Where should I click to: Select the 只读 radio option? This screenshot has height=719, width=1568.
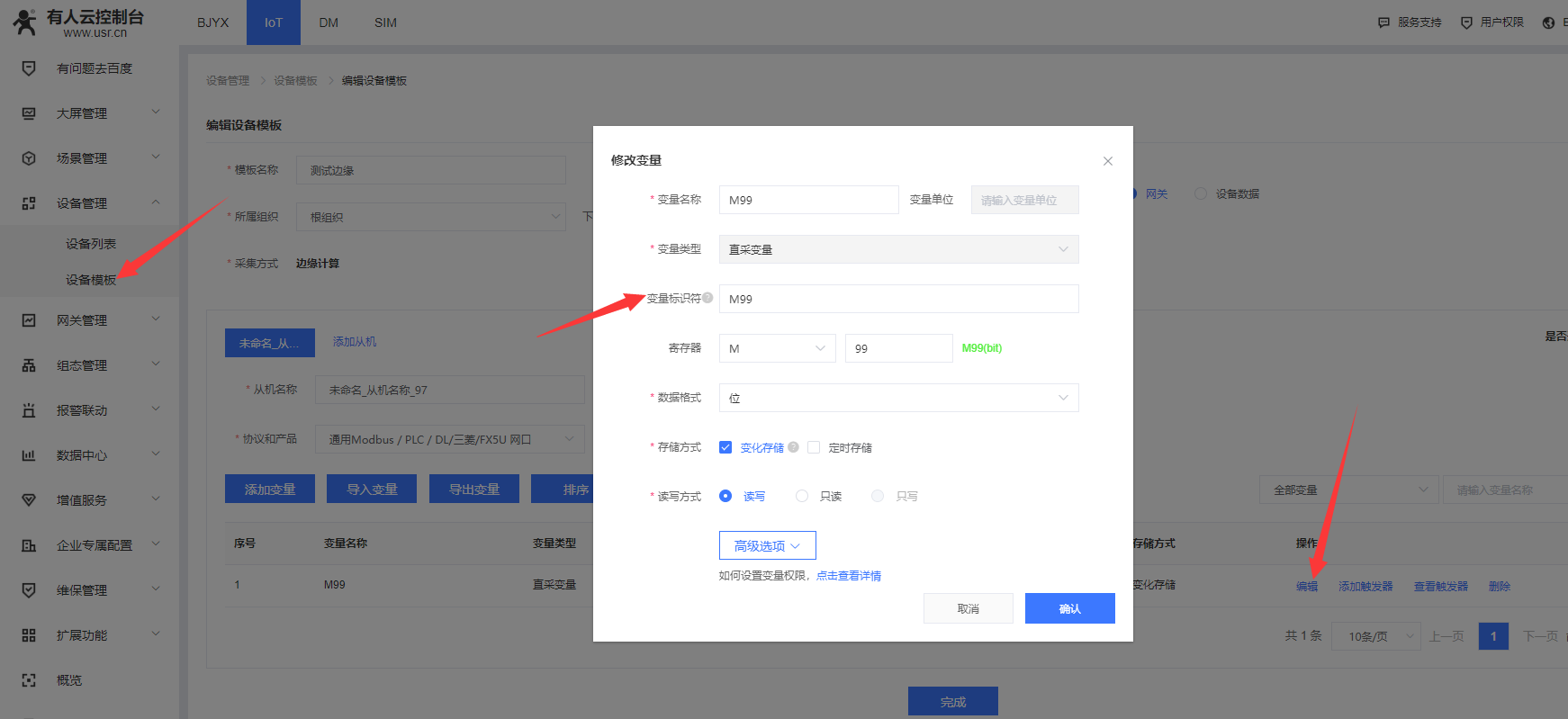point(802,496)
